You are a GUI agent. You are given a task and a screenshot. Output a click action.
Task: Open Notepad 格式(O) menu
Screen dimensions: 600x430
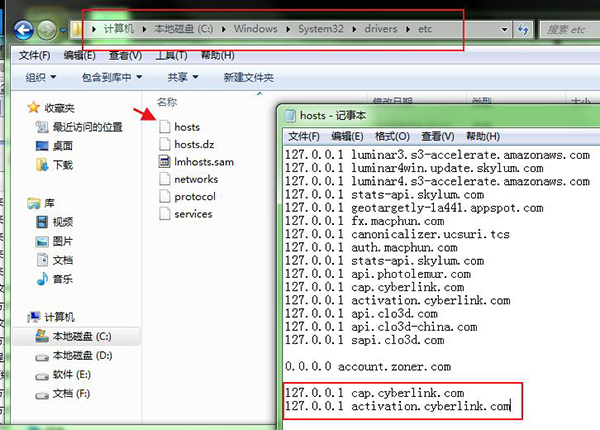392,137
